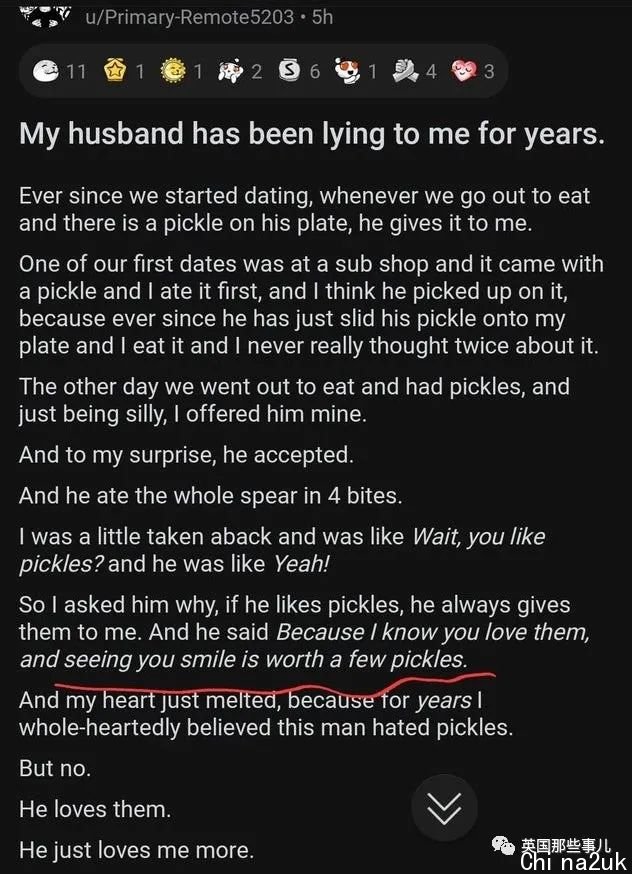The width and height of the screenshot is (632, 874).
Task: Tap the double-chevron jump down button
Action: pyautogui.click(x=445, y=808)
